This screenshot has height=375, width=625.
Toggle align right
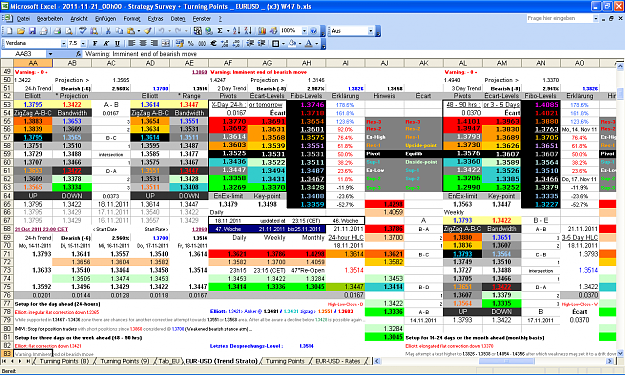(x=154, y=43)
